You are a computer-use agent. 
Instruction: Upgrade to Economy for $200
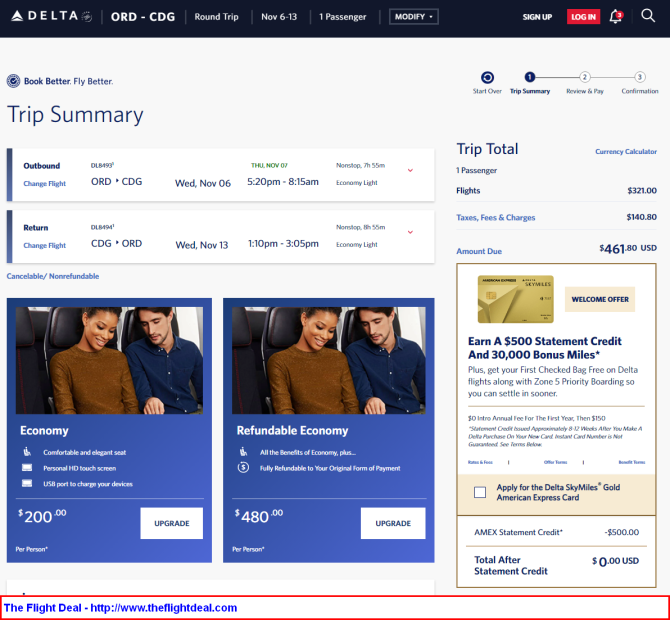(x=172, y=523)
